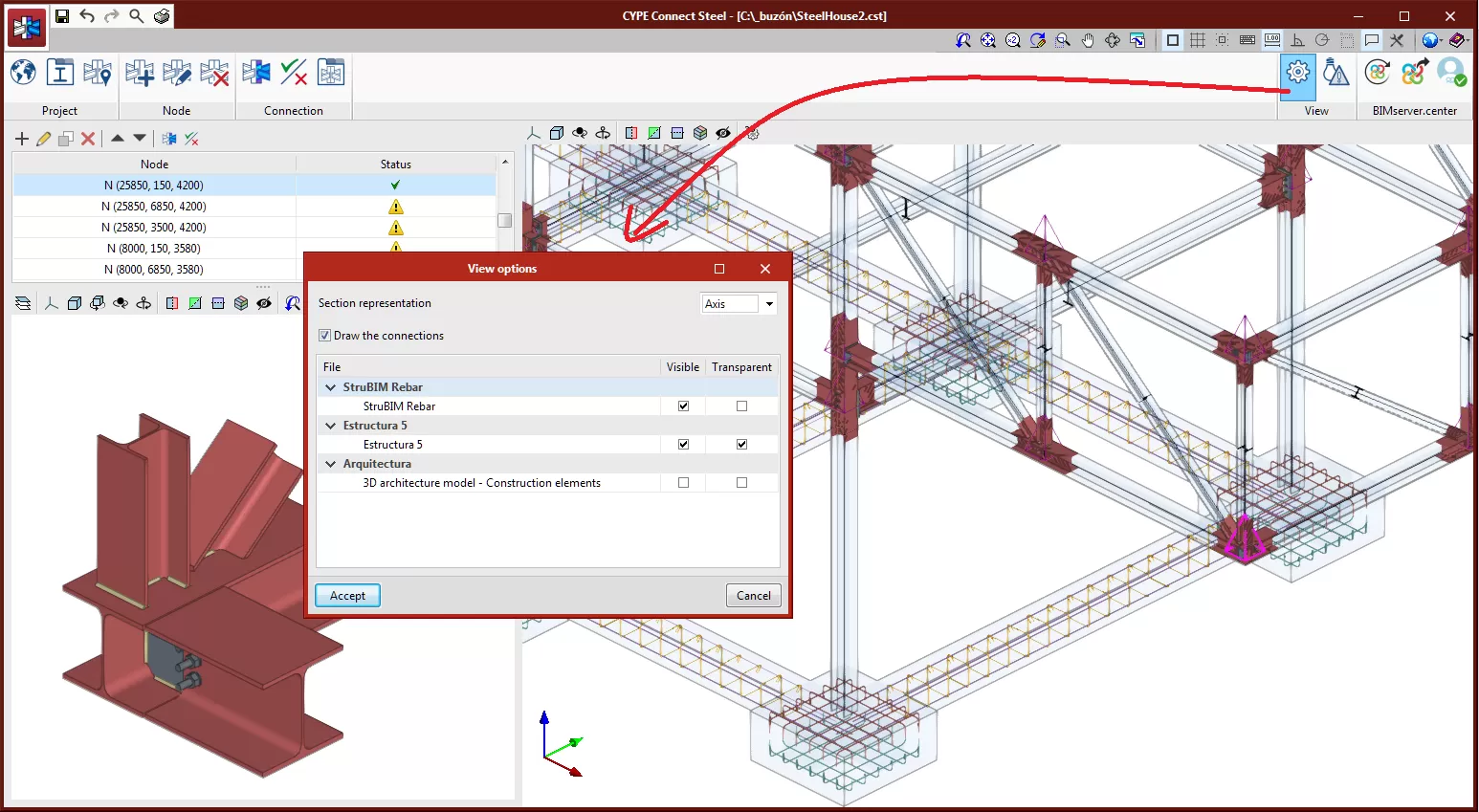Enable Visible for 3D architecture model

[683, 483]
